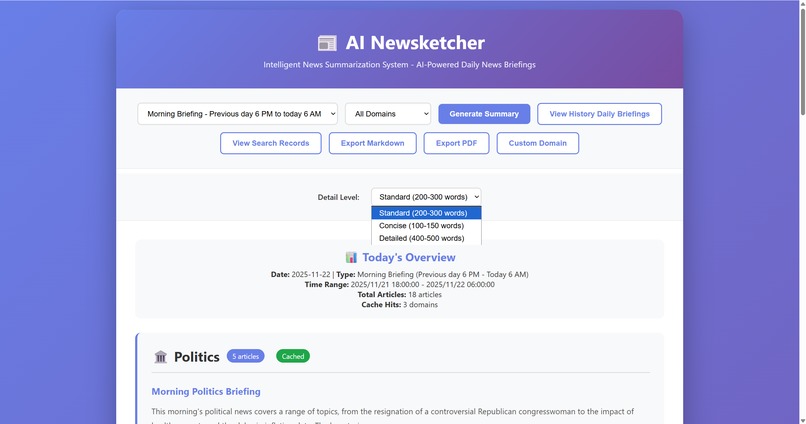Click the government building icon beside Politics

coord(161,357)
